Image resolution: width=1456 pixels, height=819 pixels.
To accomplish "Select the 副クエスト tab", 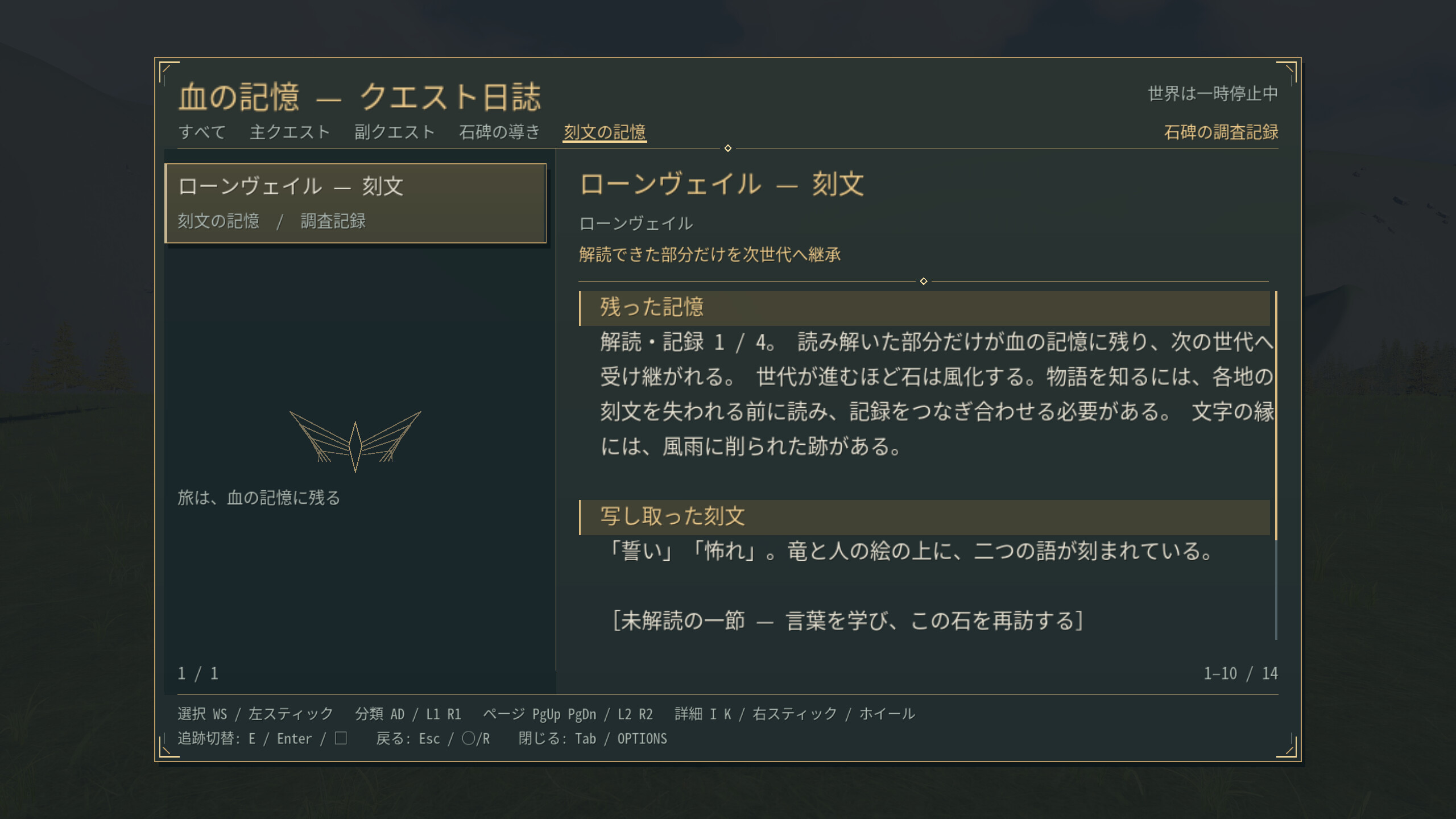I will pyautogui.click(x=395, y=132).
